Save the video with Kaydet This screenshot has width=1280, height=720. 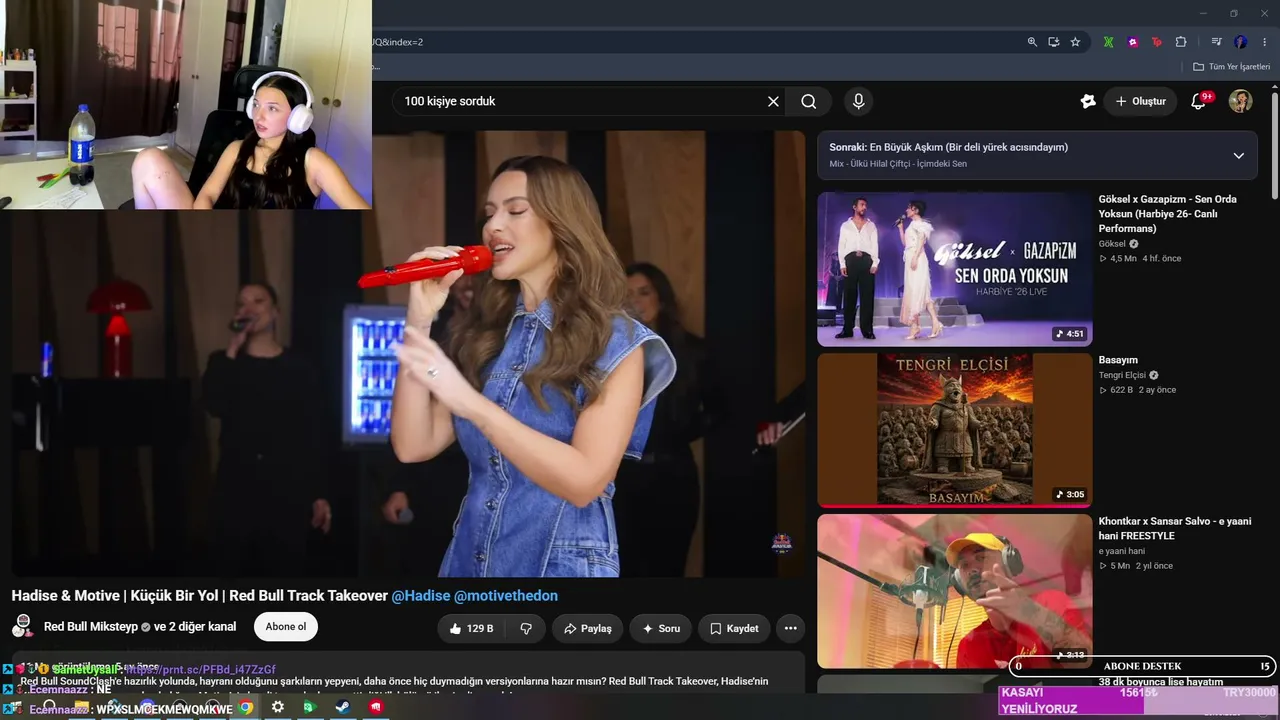[x=734, y=628]
